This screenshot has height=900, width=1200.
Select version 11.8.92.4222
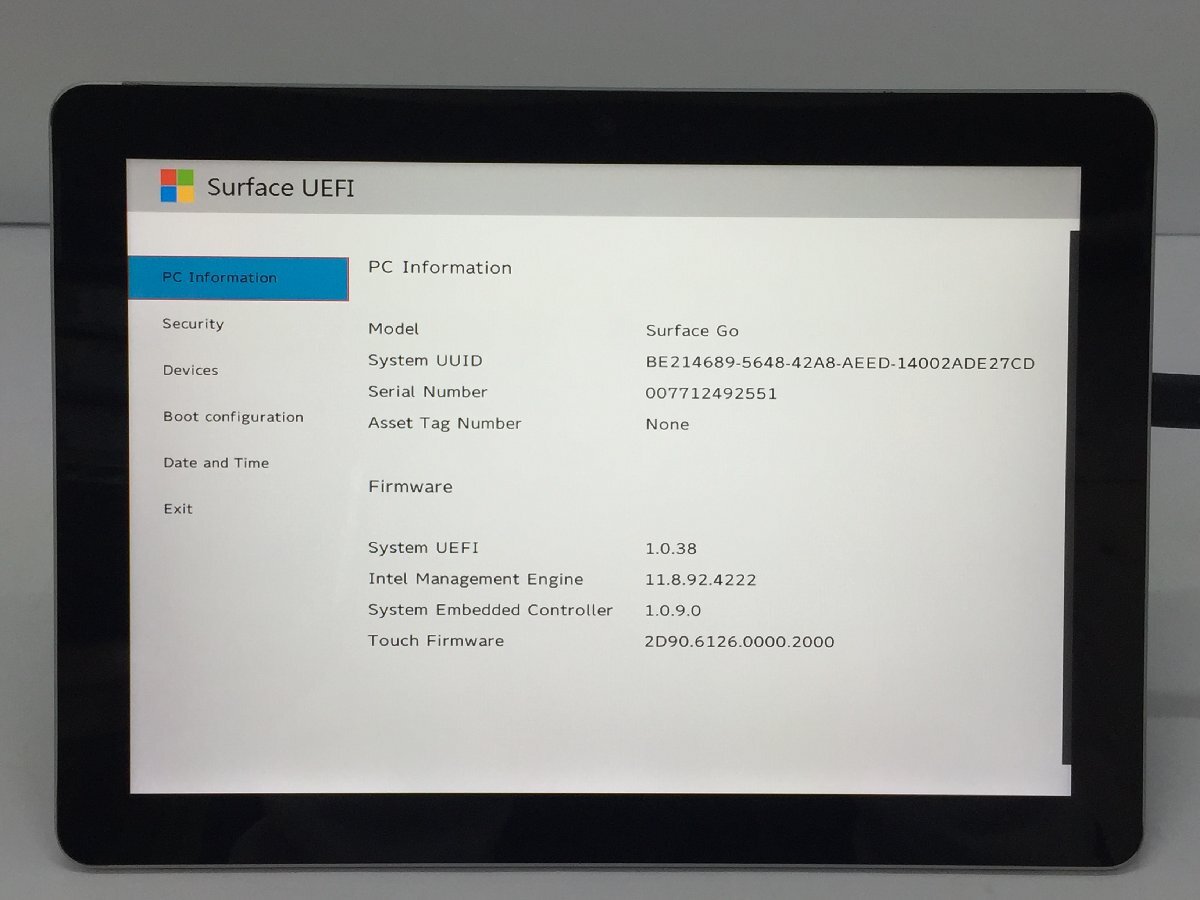coord(700,580)
